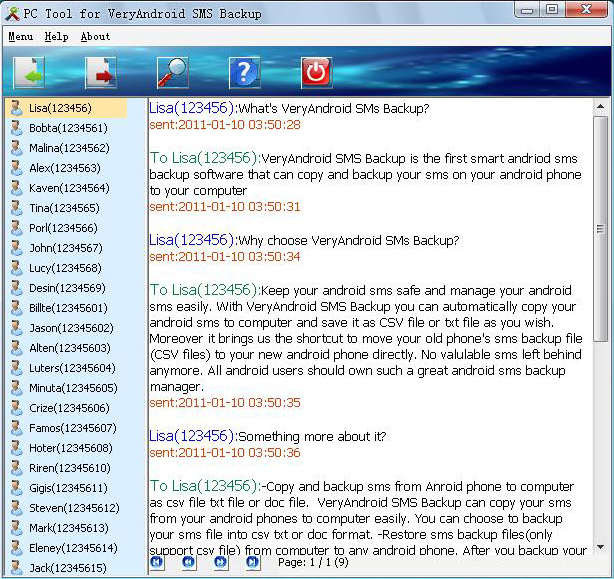Image resolution: width=614 pixels, height=579 pixels.
Task: Go to first page of messages
Action: [x=157, y=563]
